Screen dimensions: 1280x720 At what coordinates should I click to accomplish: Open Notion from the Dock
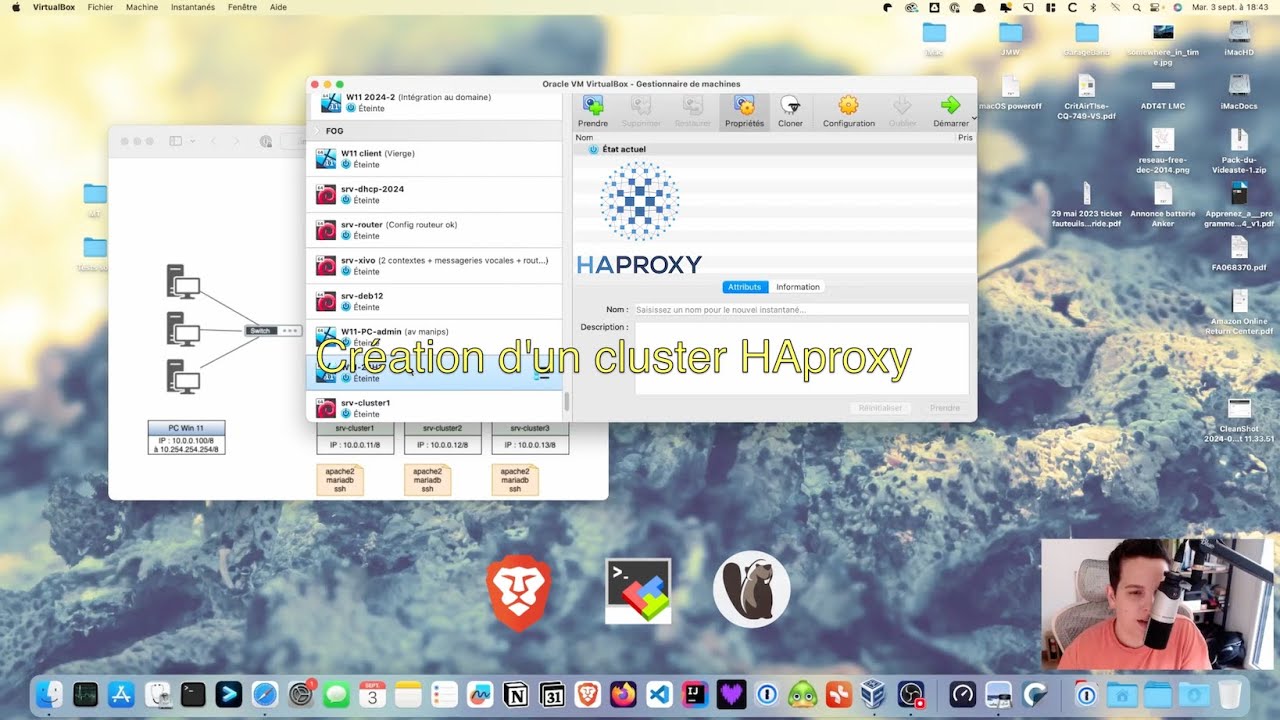pyautogui.click(x=516, y=693)
